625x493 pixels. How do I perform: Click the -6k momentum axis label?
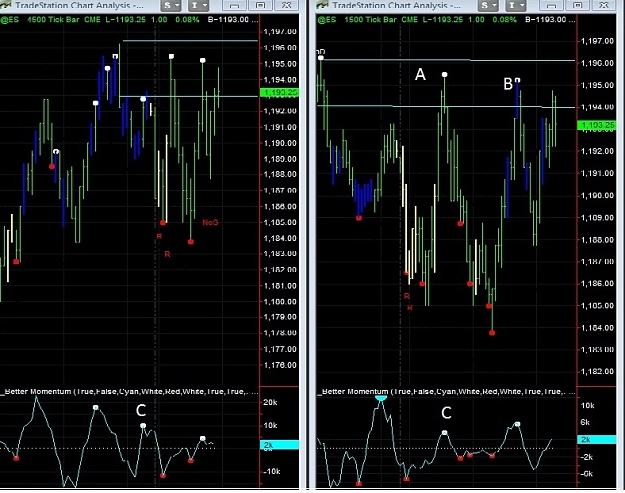587,474
